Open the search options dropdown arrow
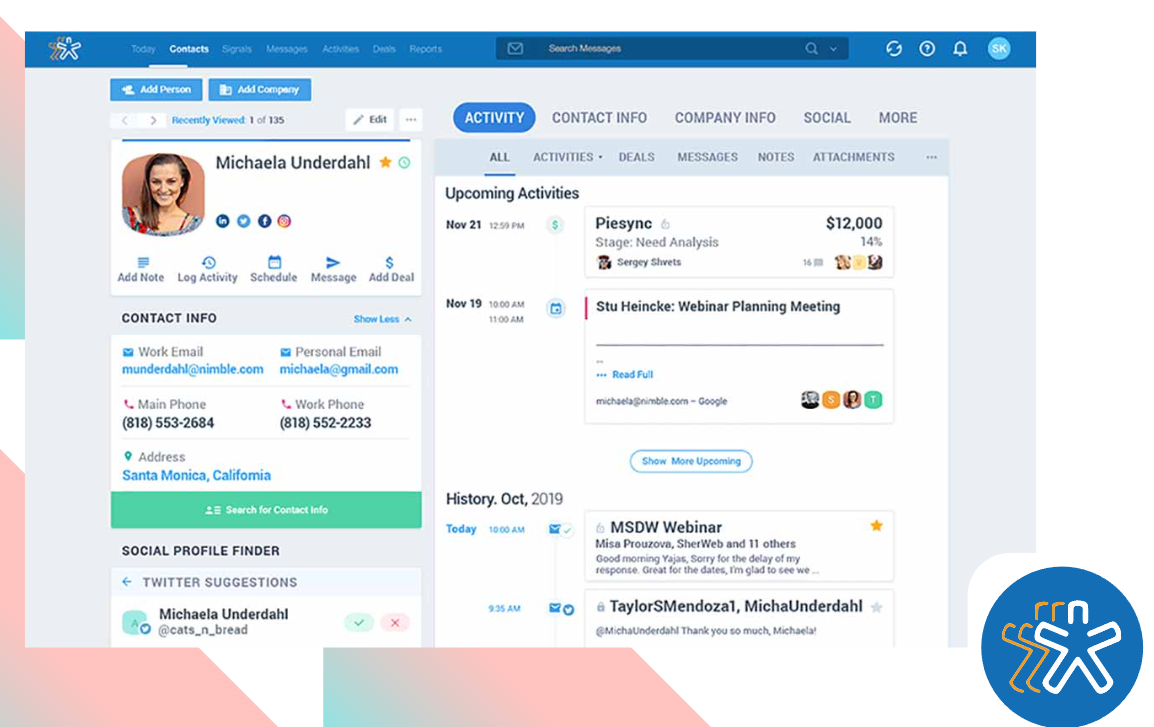 [x=833, y=49]
